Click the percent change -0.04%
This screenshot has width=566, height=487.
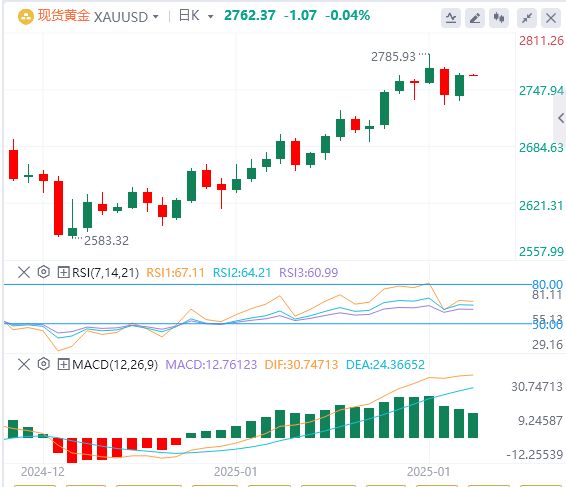coord(348,16)
